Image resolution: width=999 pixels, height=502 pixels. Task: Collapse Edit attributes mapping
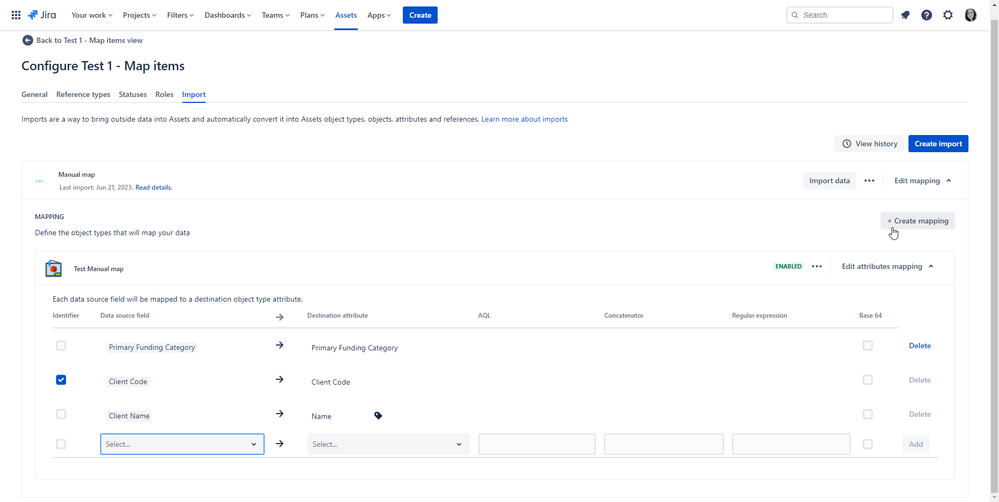click(x=888, y=266)
